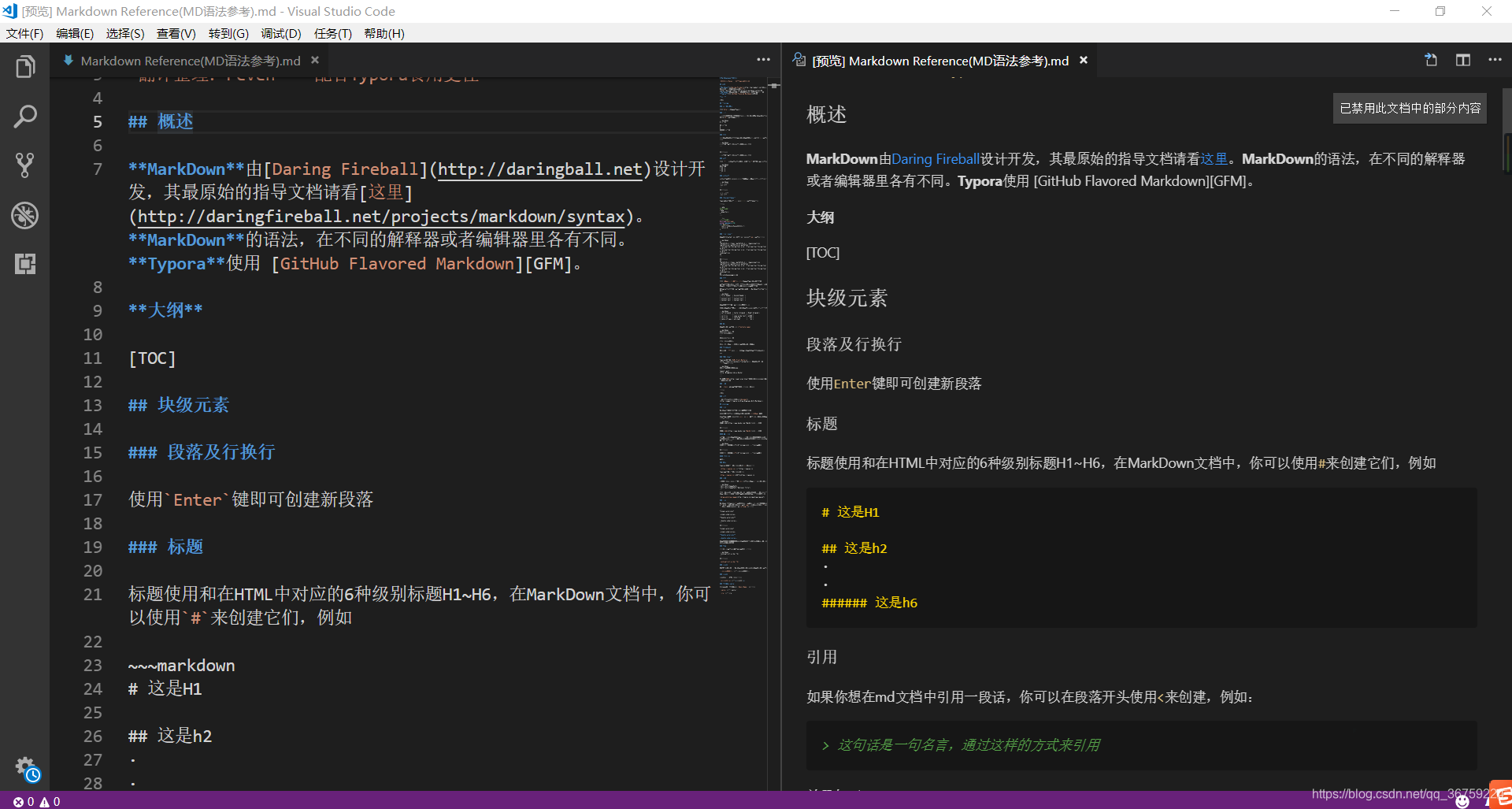Close the preview tab
The width and height of the screenshot is (1512, 809).
coord(1084,60)
